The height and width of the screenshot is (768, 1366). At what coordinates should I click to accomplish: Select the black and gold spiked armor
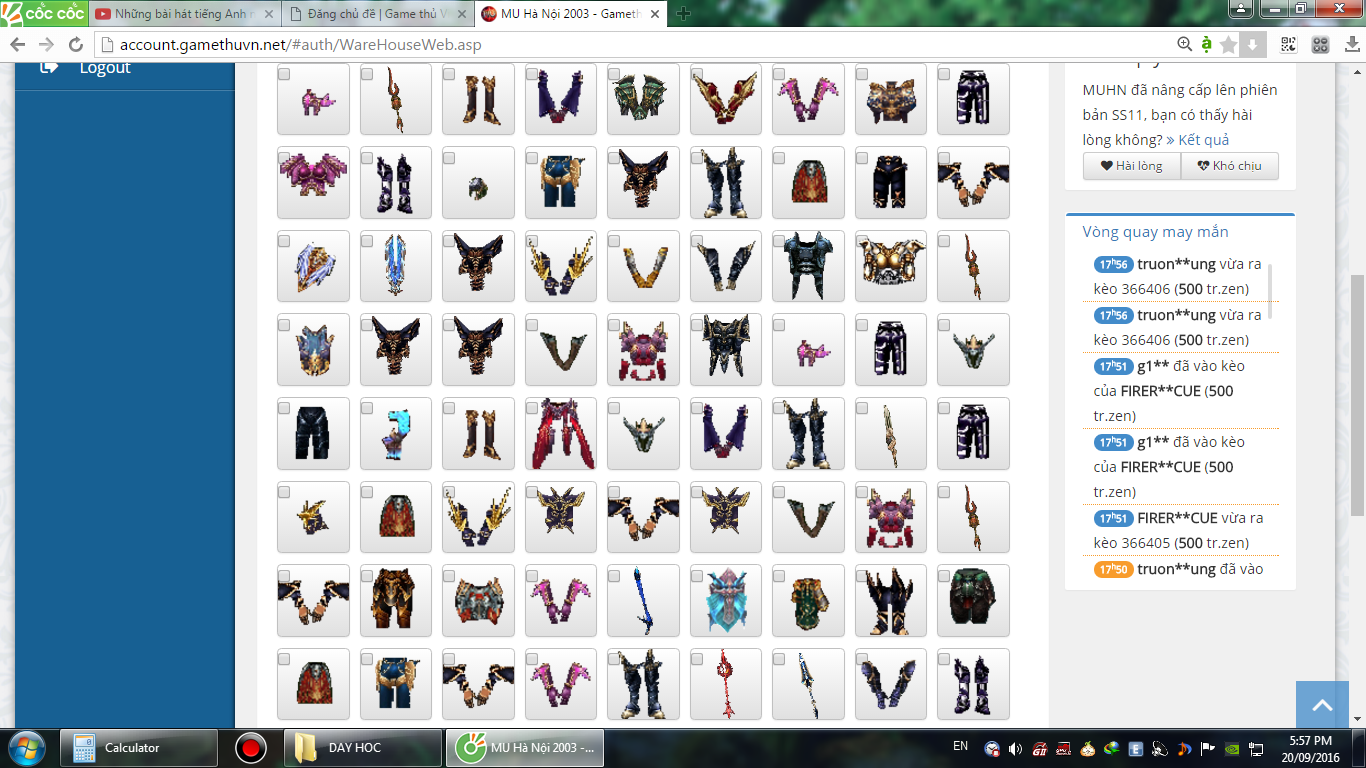click(726, 350)
